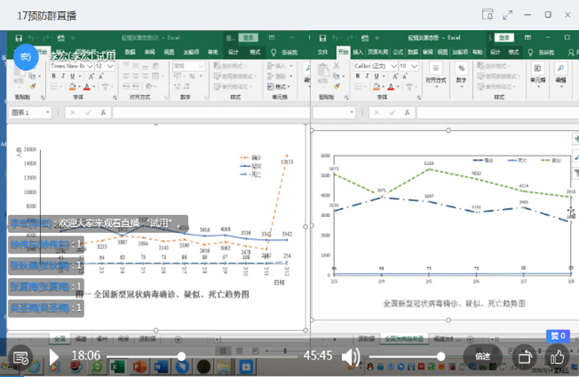Open the playlist icon beside the play button
Image resolution: width=579 pixels, height=377 pixels.
21,357
